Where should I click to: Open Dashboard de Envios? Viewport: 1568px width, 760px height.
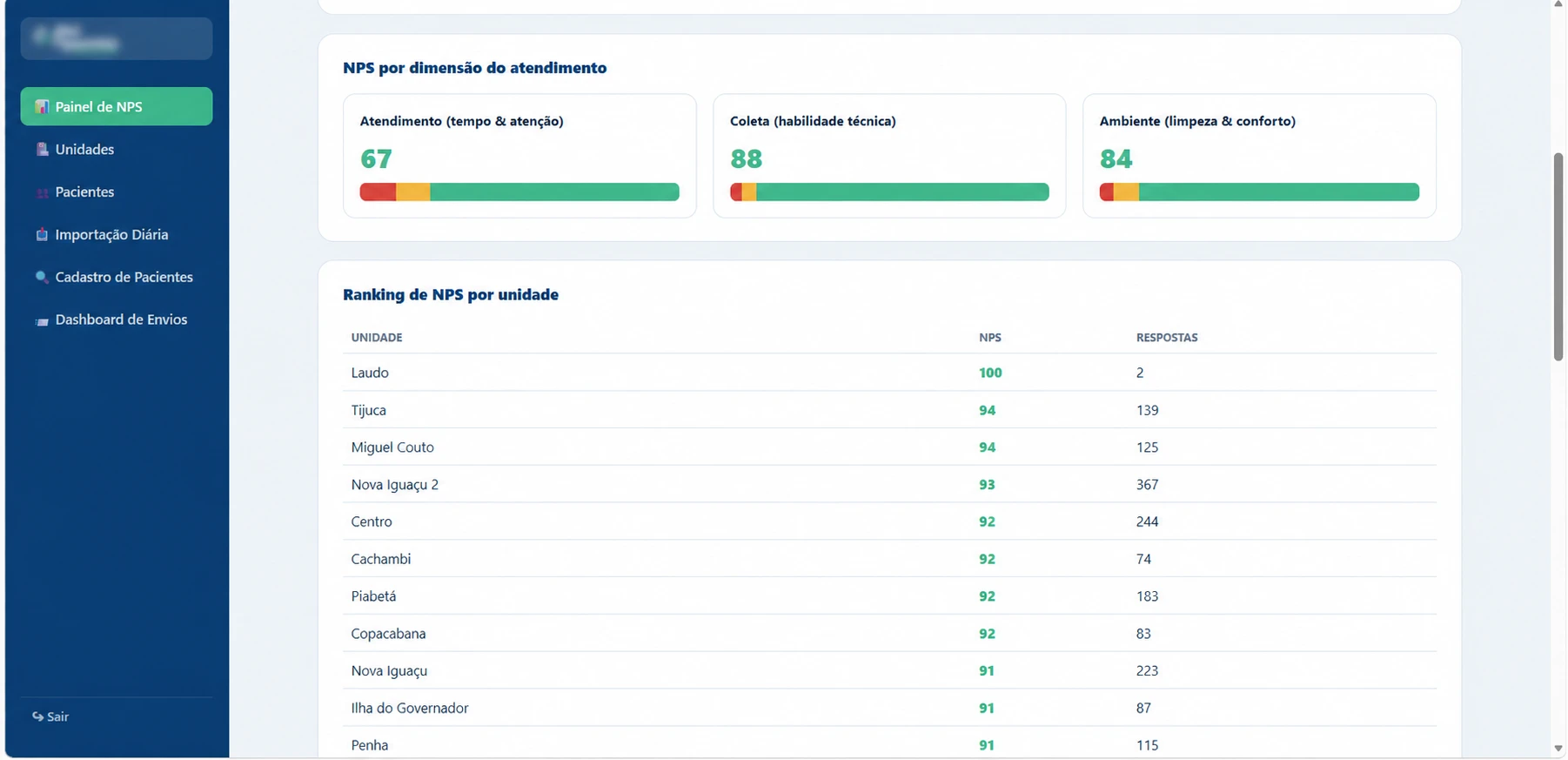117,319
